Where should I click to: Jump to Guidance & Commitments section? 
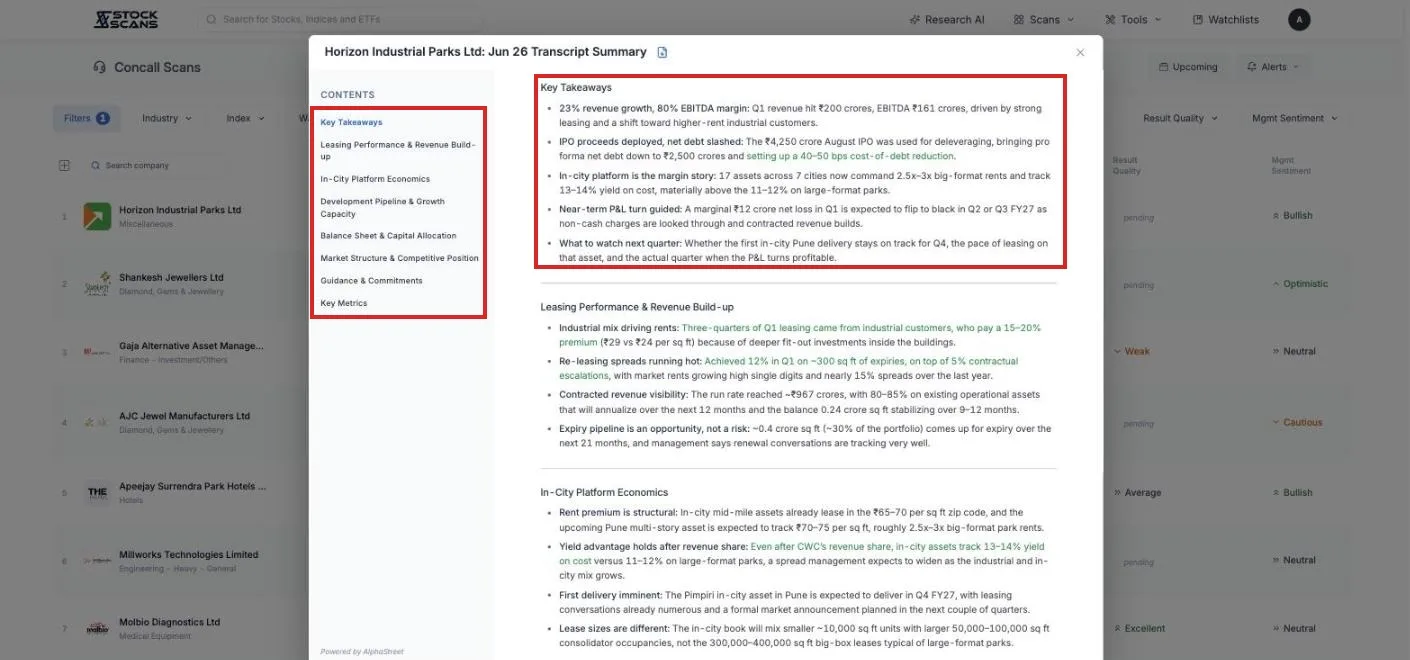371,280
